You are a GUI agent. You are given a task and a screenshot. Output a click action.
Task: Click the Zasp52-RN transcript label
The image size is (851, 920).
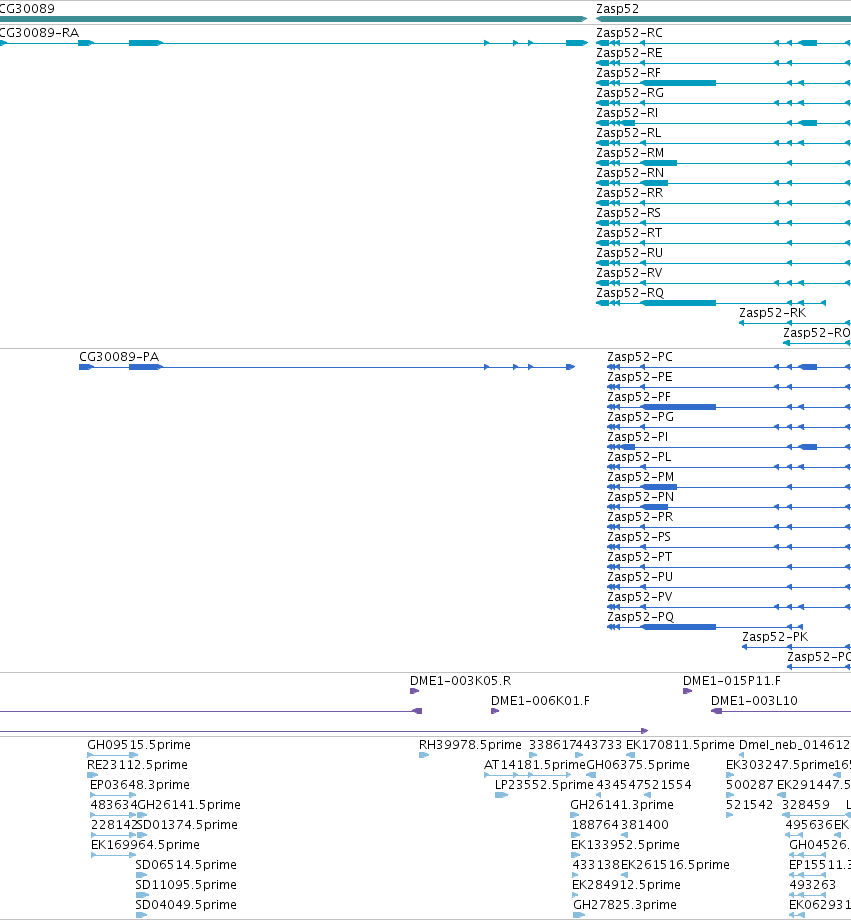click(x=630, y=172)
